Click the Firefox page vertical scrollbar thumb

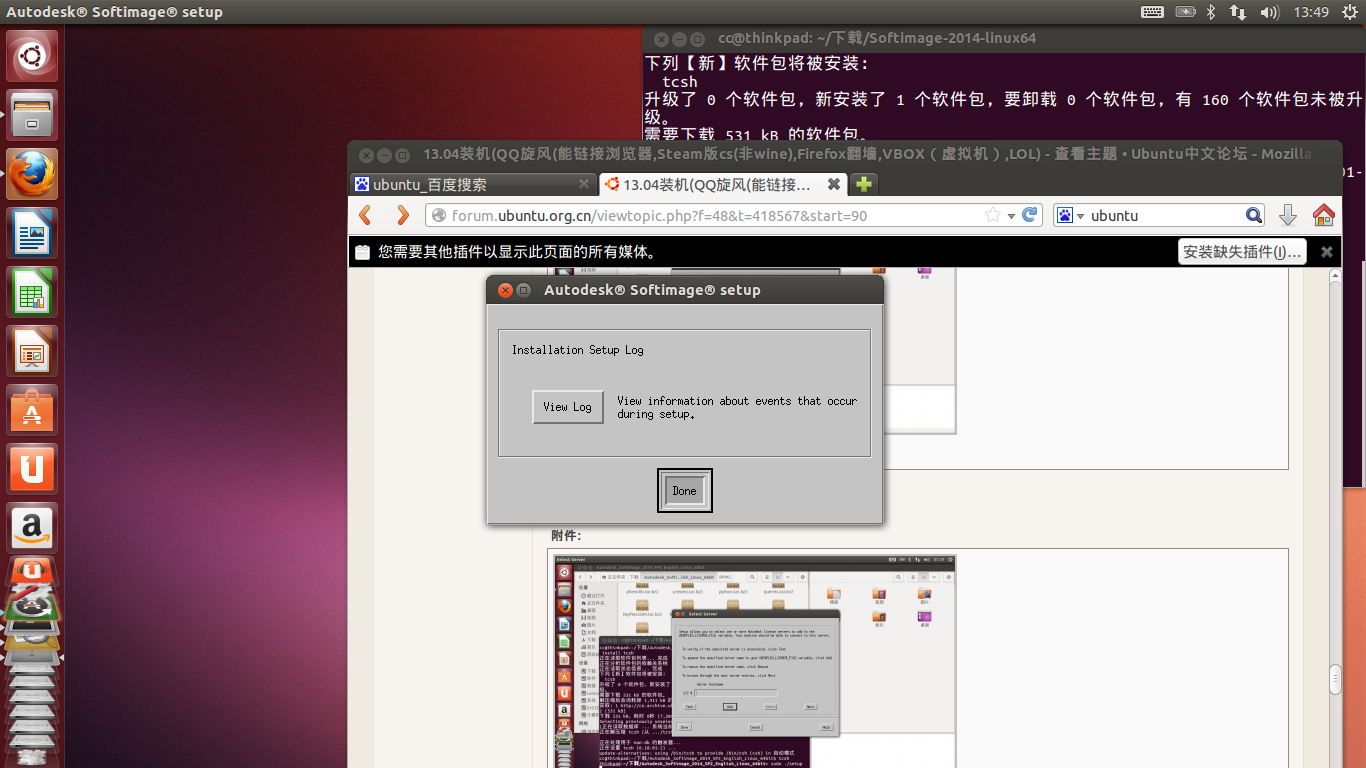coord(1335,680)
